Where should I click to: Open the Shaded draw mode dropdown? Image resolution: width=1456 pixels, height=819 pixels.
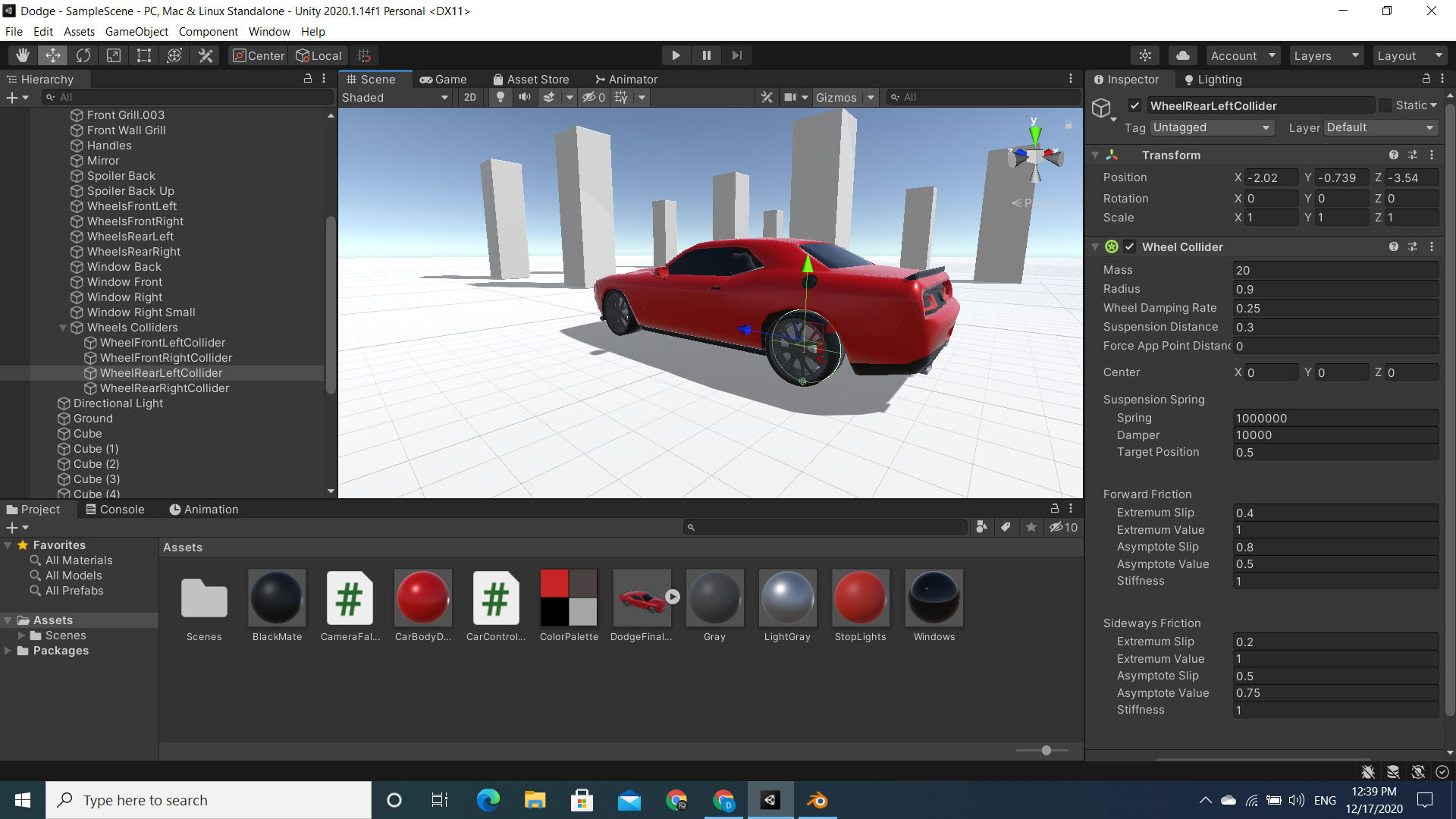pyautogui.click(x=395, y=97)
